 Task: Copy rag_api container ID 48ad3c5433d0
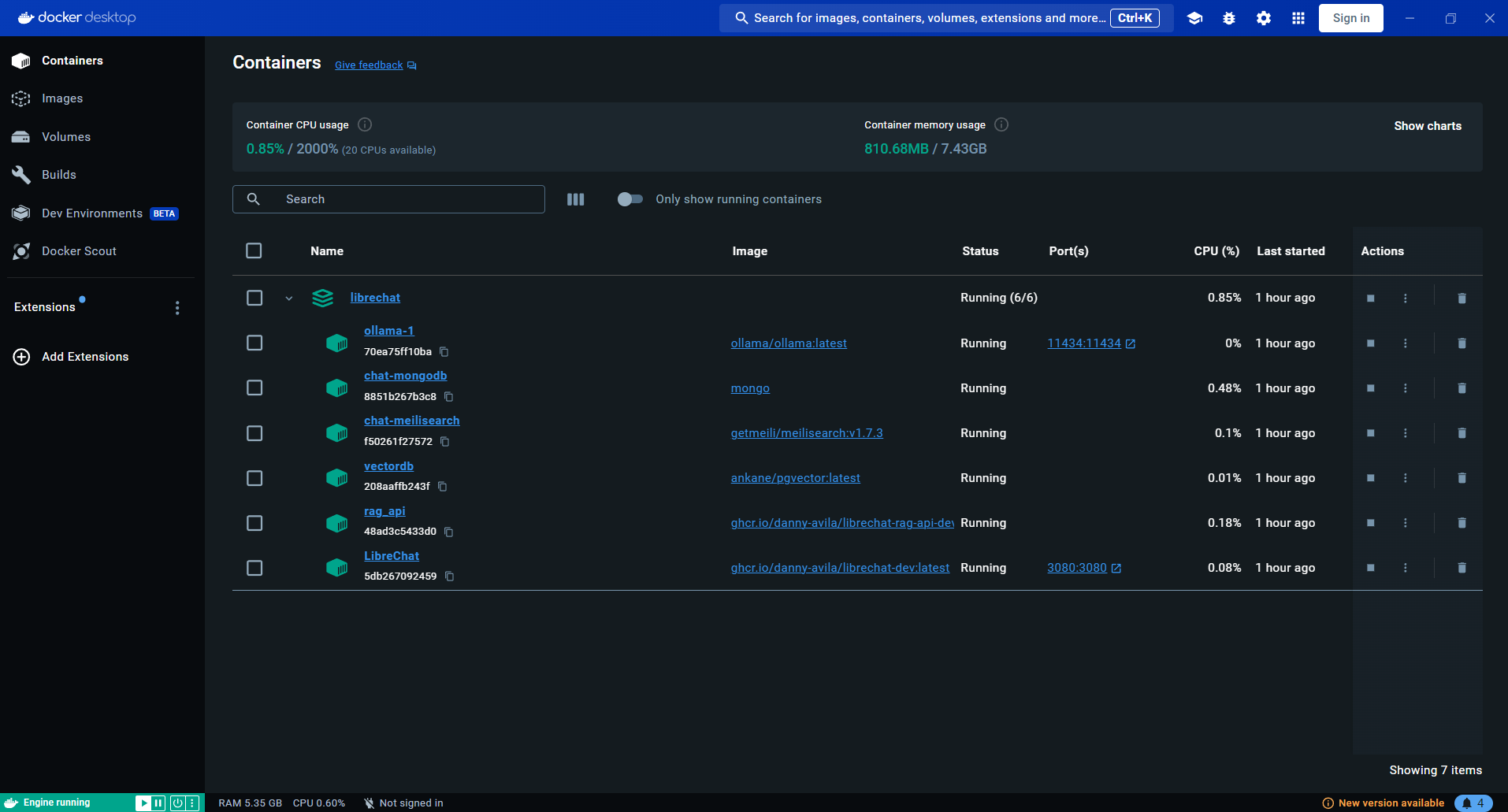[449, 532]
